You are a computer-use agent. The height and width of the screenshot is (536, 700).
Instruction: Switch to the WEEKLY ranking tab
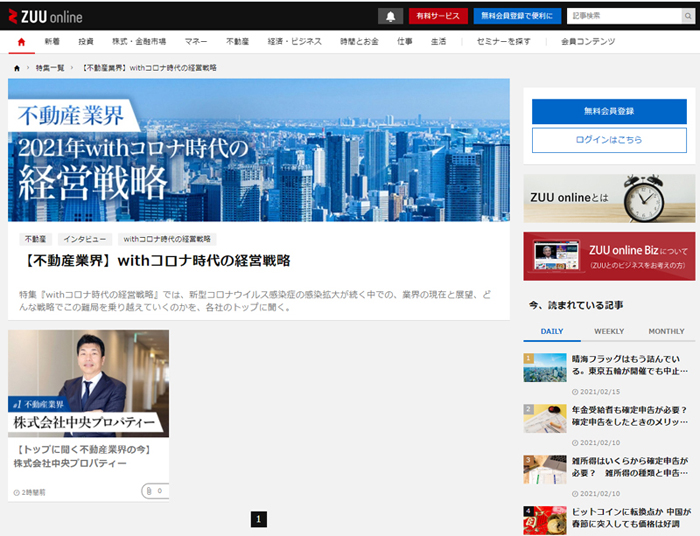pyautogui.click(x=609, y=331)
